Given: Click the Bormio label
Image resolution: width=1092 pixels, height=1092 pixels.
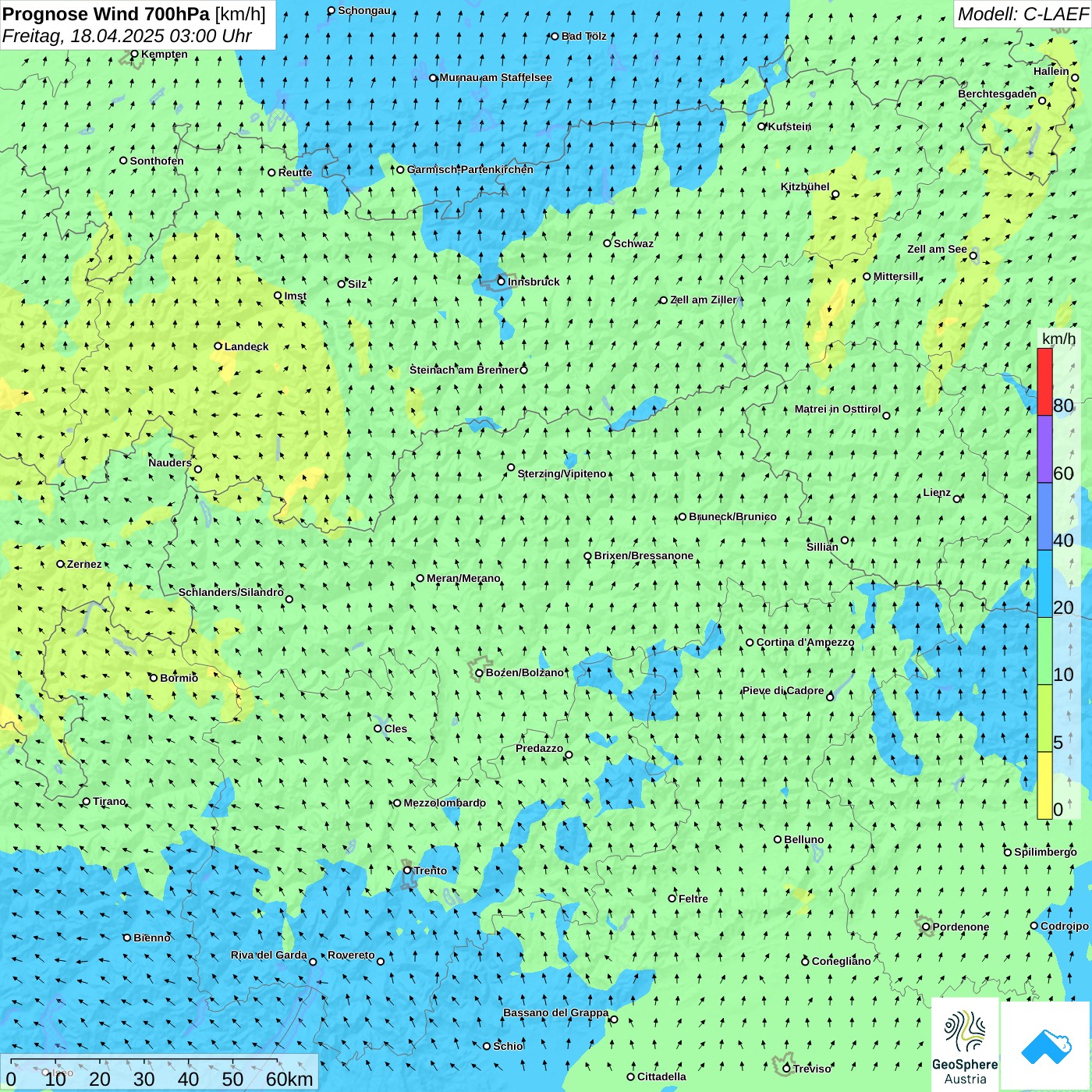Looking at the screenshot, I should click(x=179, y=678).
